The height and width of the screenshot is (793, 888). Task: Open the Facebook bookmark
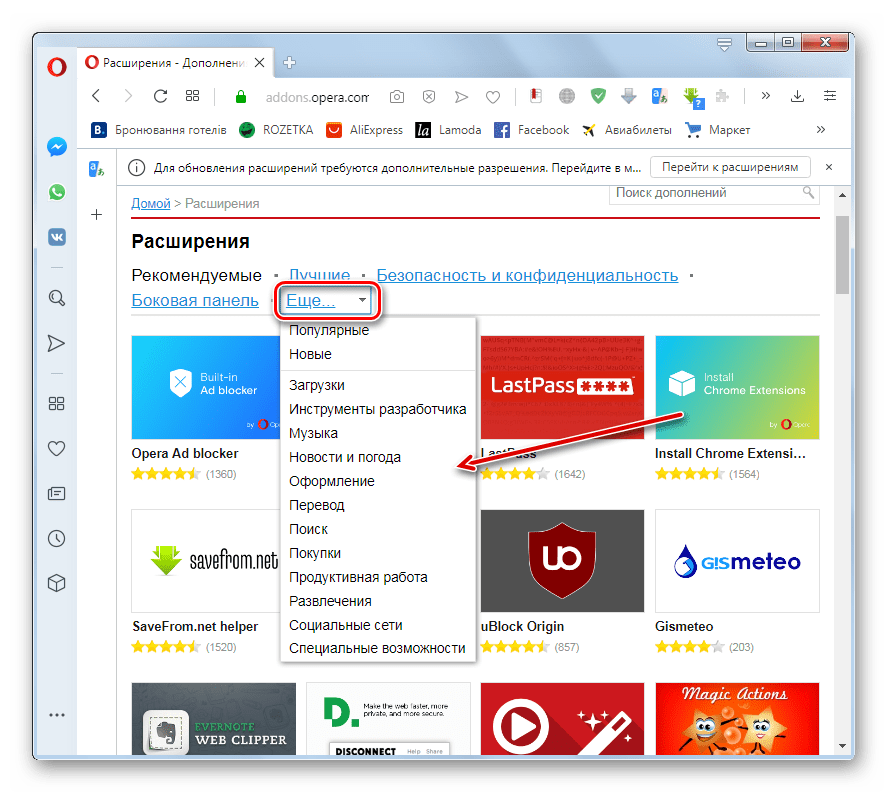point(531,130)
